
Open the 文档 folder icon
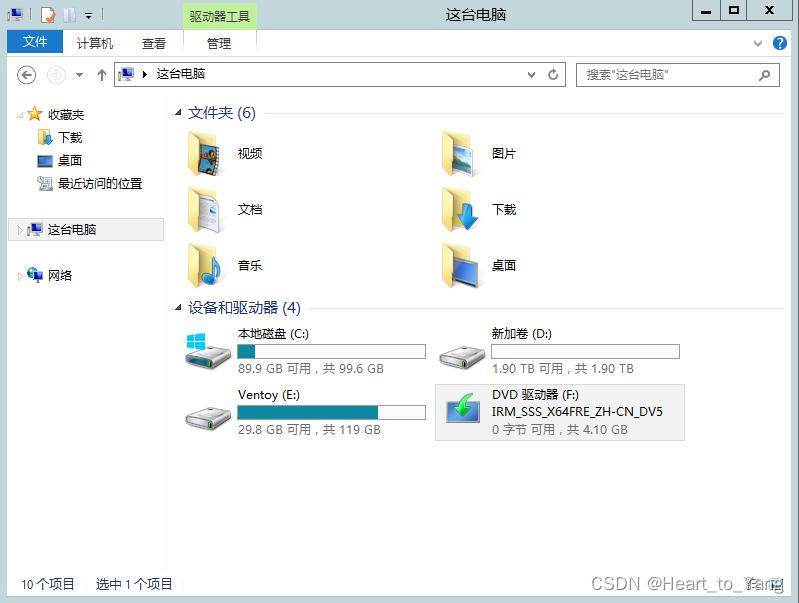click(205, 210)
